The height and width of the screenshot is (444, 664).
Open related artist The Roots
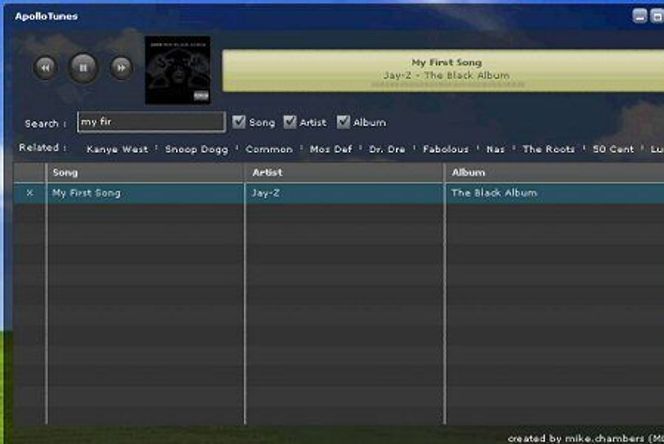click(548, 149)
